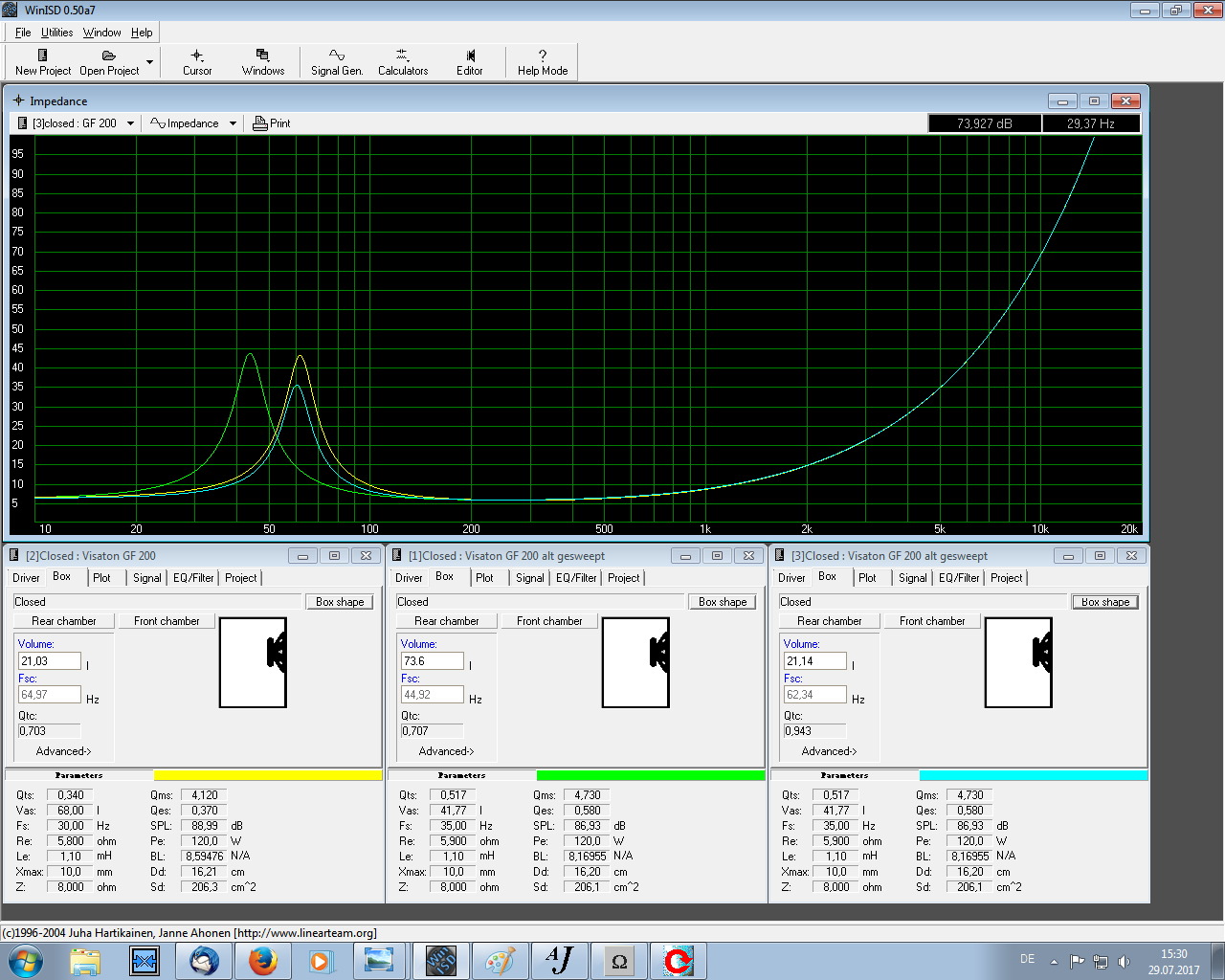Open the Signal Gen. tool
The height and width of the screenshot is (980, 1225).
(337, 62)
